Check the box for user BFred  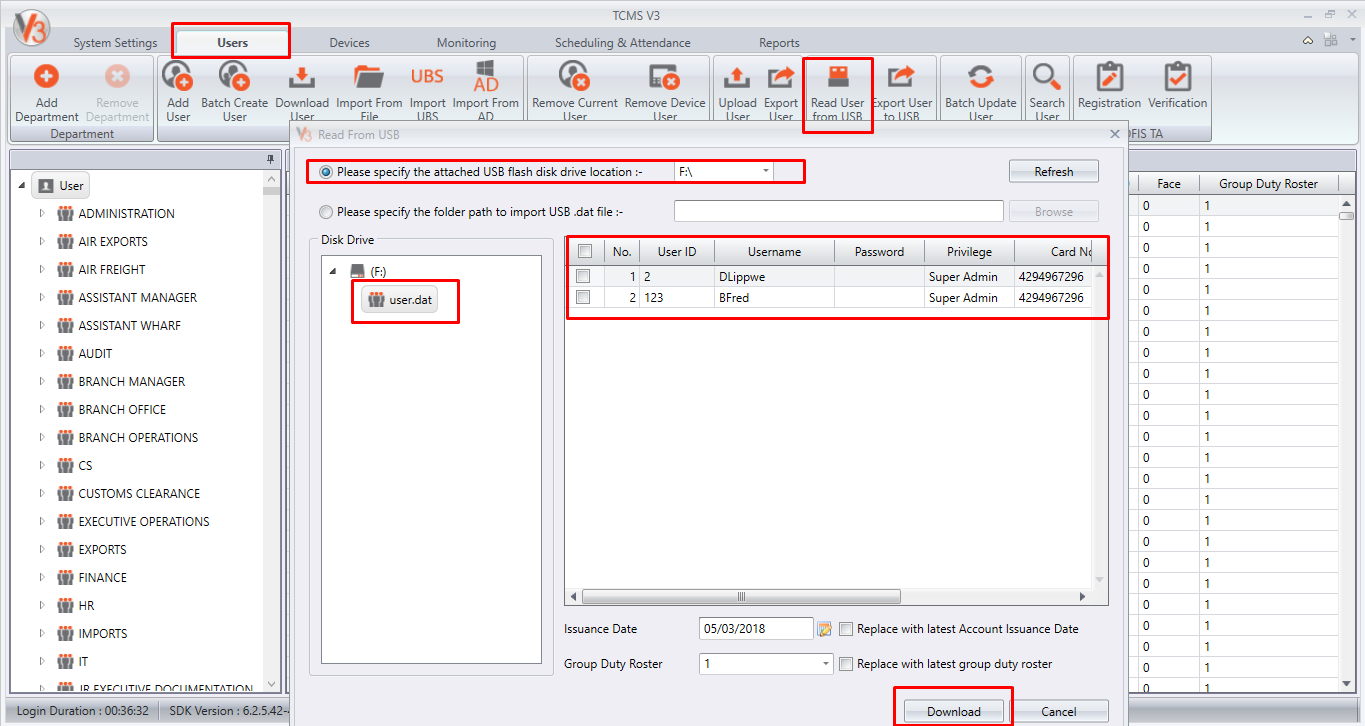(583, 297)
